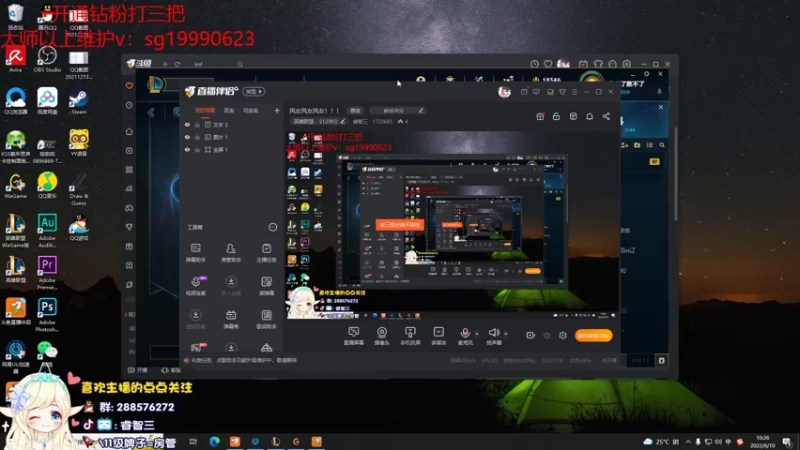Open the mail icon in companion title bar
The image size is (800, 450).
(x=524, y=92)
